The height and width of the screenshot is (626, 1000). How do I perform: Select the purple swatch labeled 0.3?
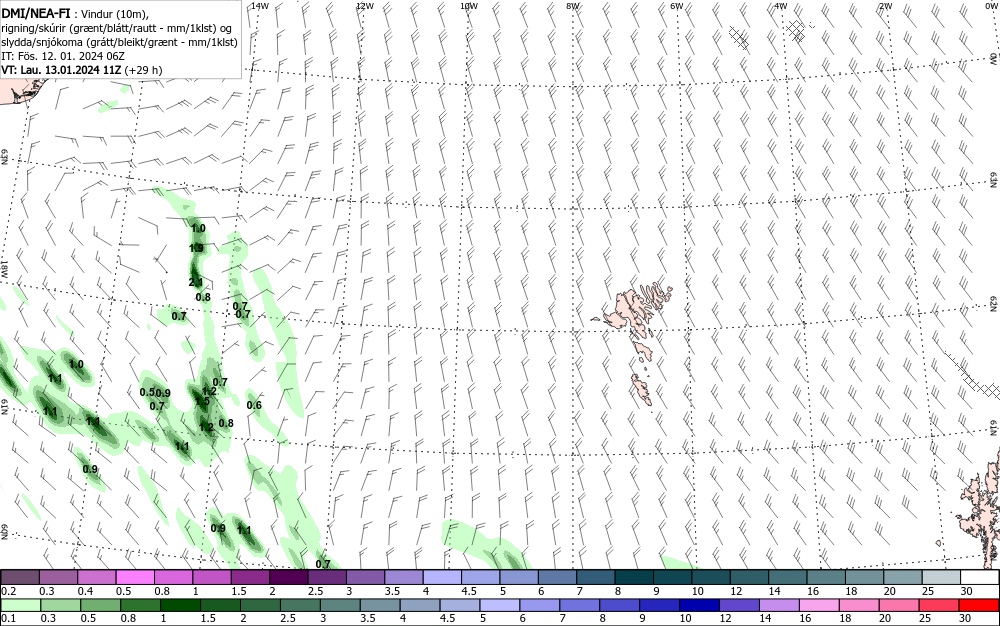coord(57,578)
